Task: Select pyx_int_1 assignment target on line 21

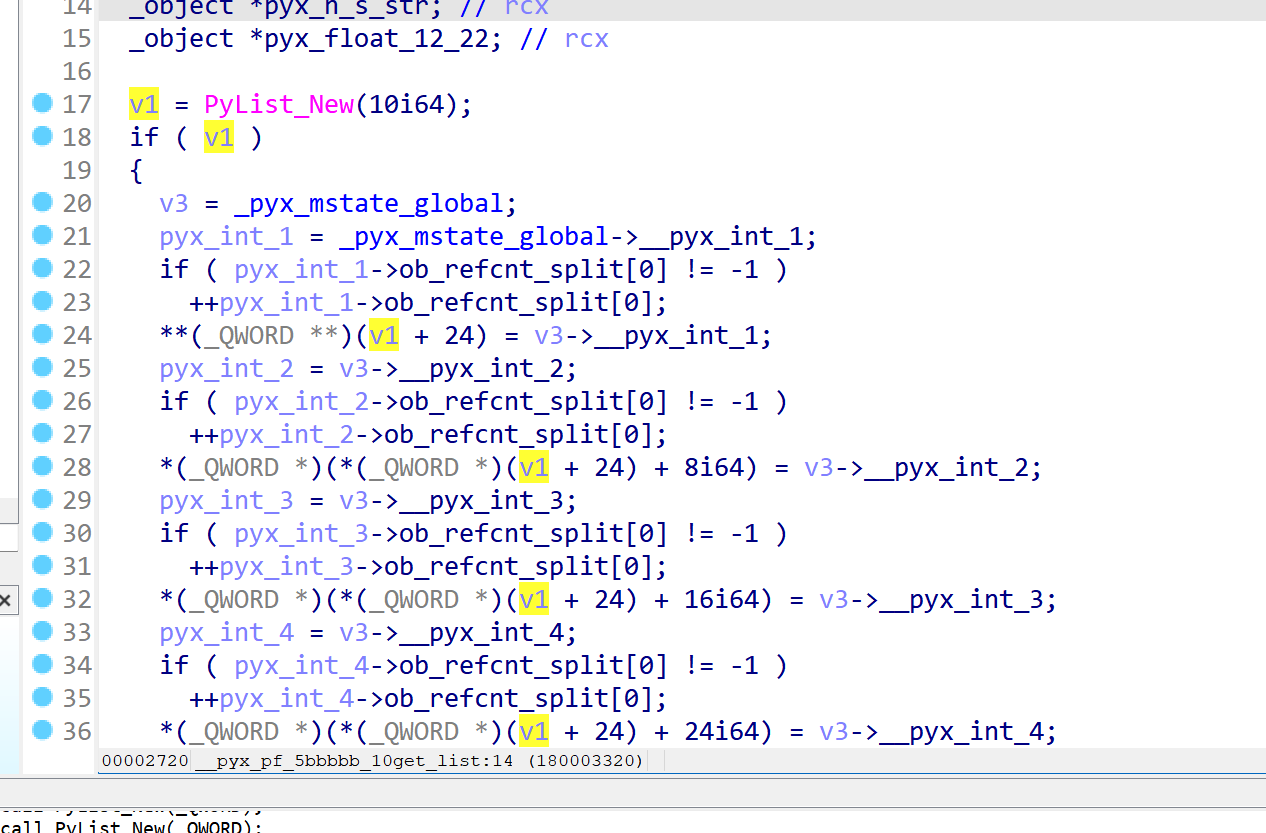Action: pos(226,237)
